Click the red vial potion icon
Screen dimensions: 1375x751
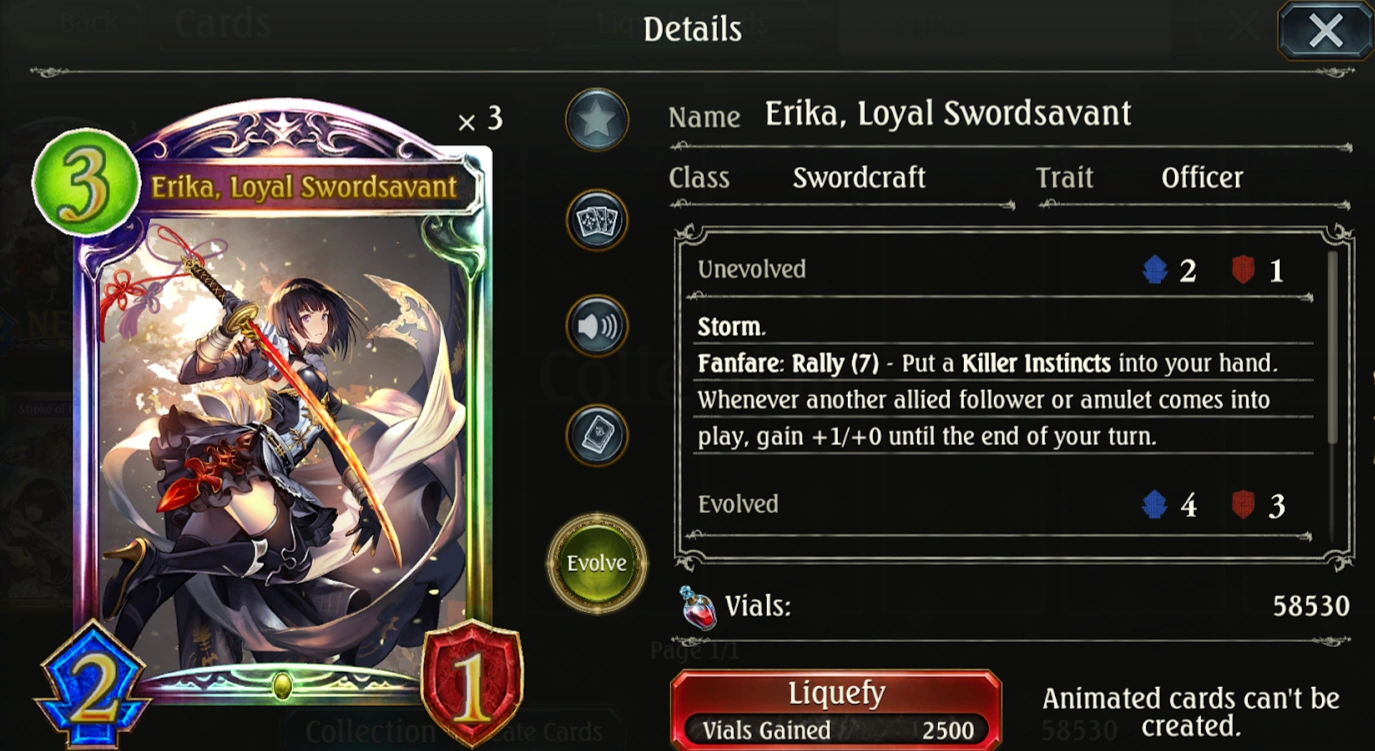697,607
